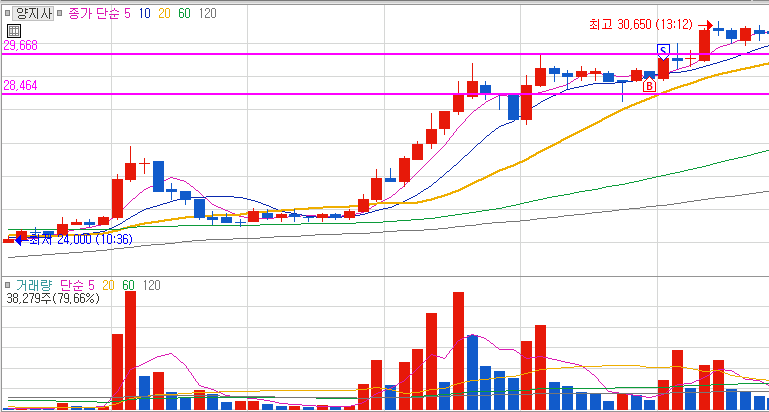Toggle the 5-period price moving average label

(x=127, y=14)
